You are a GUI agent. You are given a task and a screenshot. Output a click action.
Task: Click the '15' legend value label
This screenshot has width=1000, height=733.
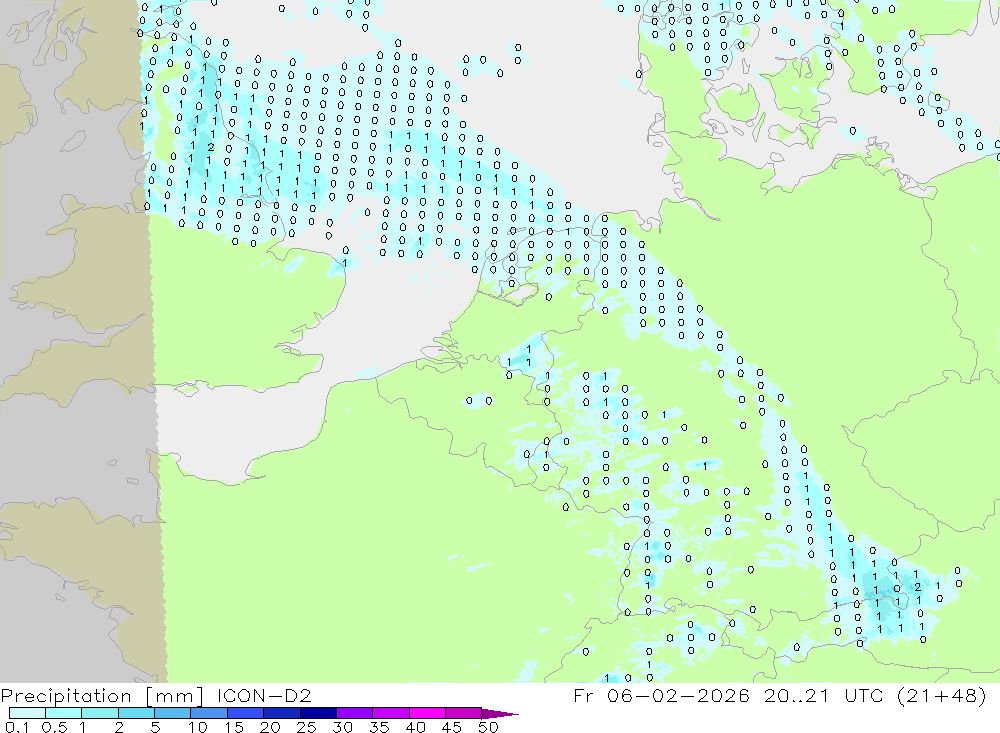coord(233,727)
